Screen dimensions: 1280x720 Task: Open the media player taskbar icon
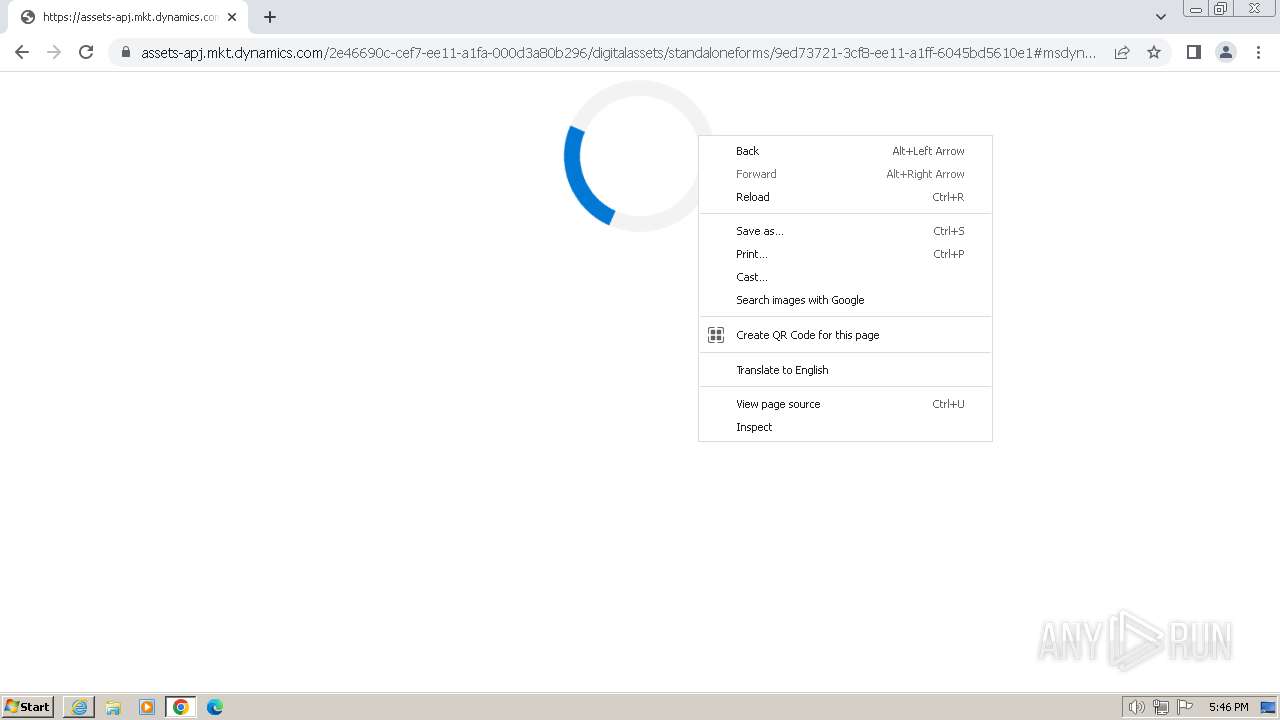coord(147,707)
